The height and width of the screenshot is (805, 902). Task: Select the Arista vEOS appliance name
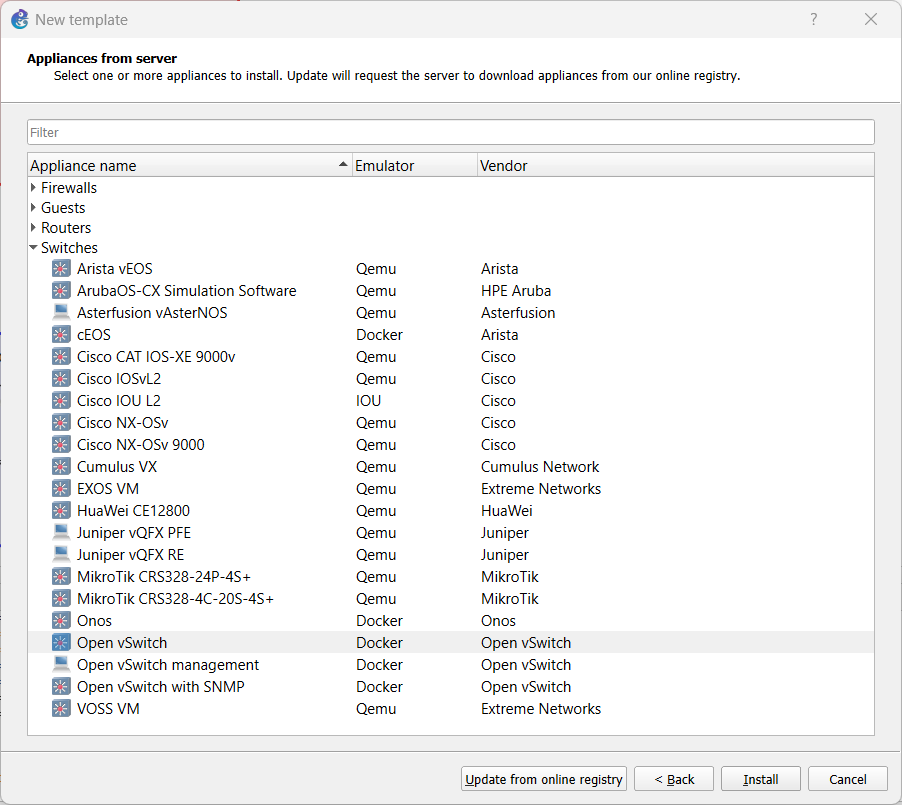coord(115,269)
